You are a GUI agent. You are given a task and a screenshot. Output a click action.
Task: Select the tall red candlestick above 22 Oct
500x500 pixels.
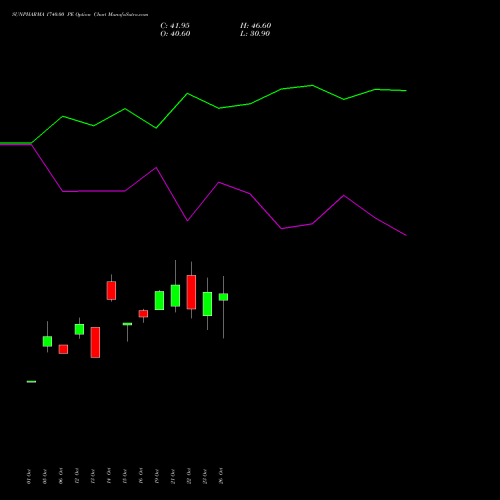(x=191, y=292)
